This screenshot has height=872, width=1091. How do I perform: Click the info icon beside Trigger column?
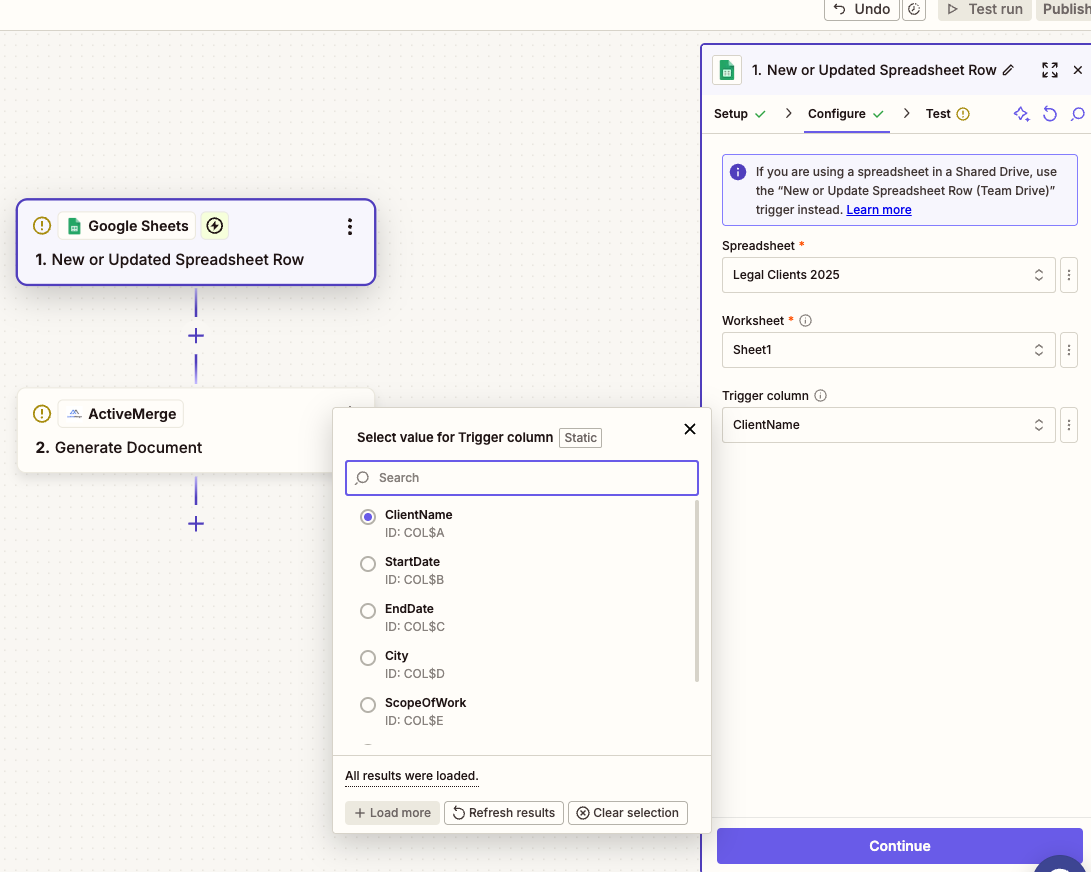pyautogui.click(x=820, y=396)
